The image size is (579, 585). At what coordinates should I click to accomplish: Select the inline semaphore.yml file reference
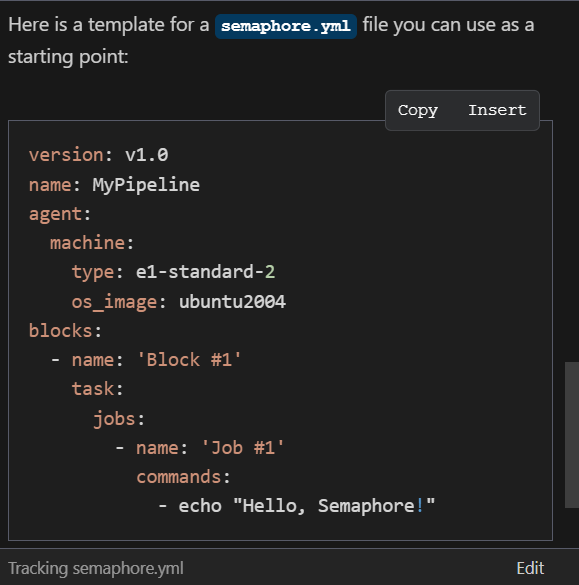point(286,26)
